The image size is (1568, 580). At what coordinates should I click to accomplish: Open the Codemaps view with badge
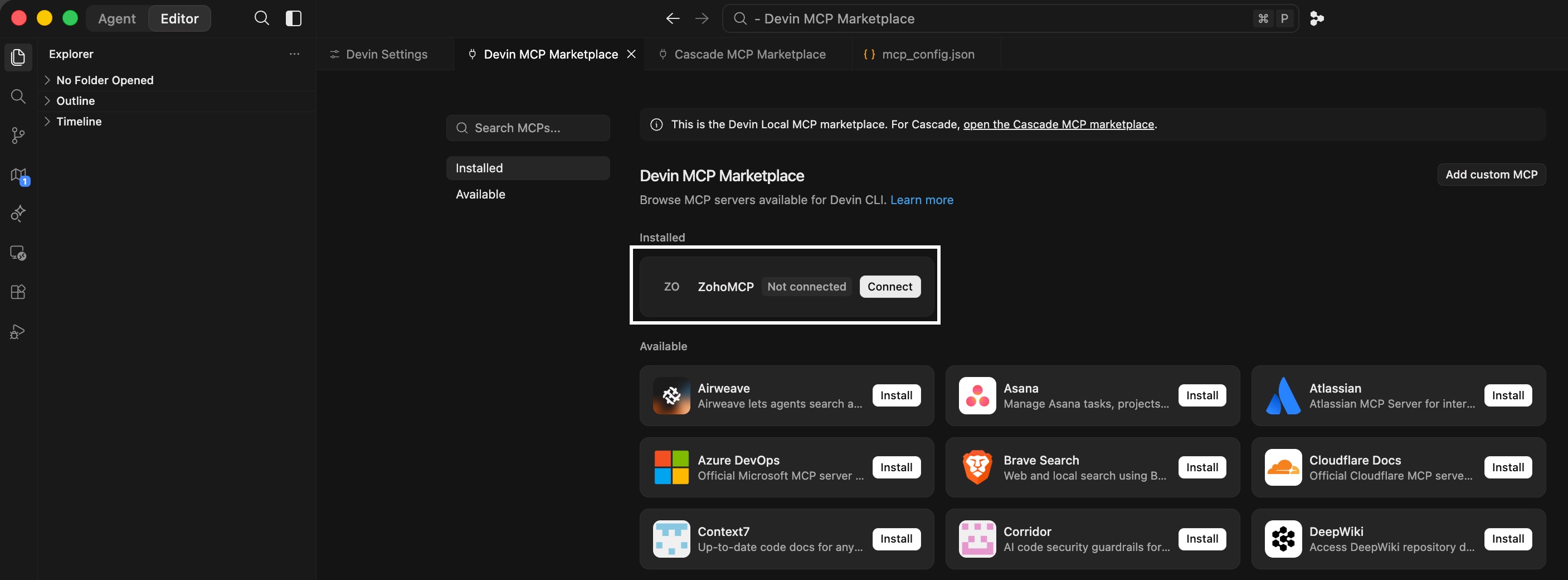tap(18, 176)
